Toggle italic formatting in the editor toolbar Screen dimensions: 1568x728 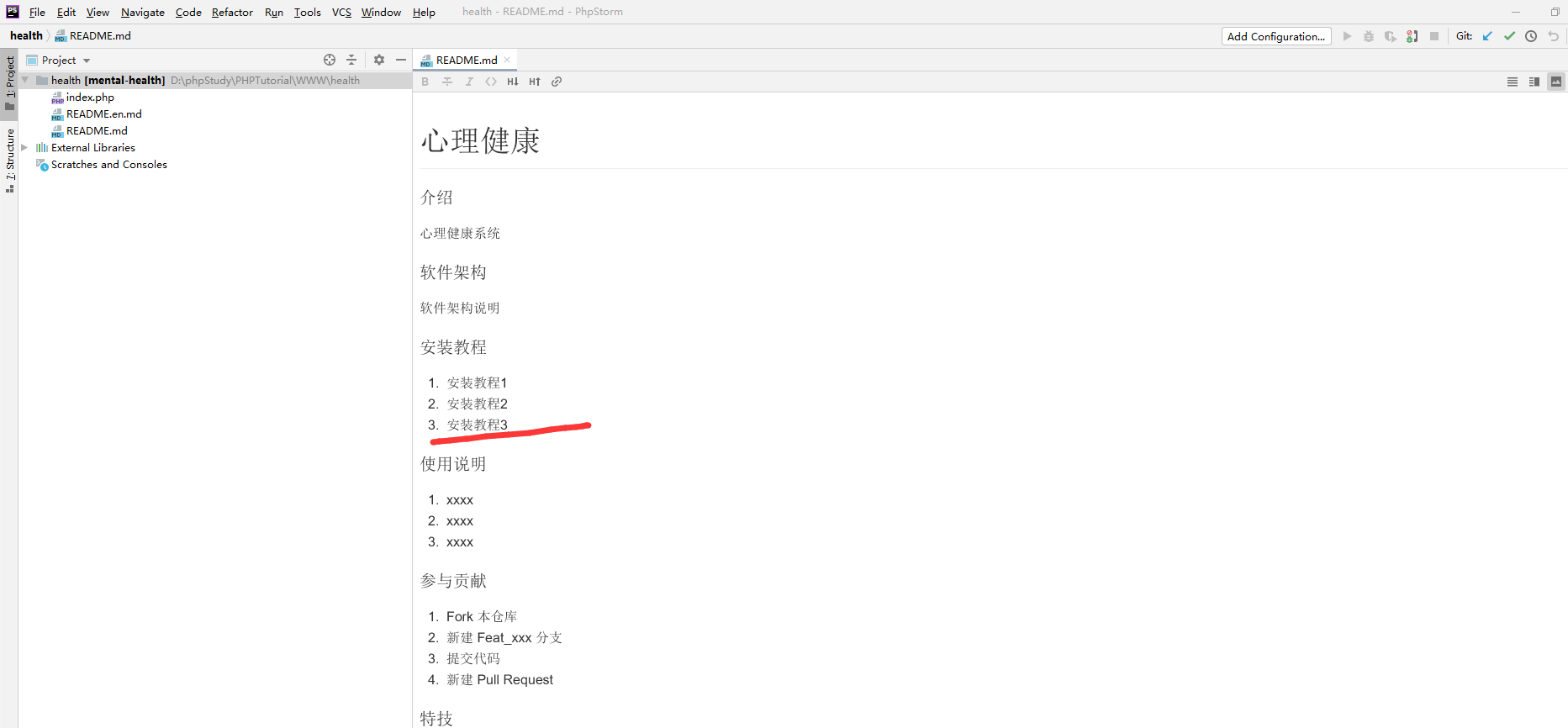click(x=469, y=82)
